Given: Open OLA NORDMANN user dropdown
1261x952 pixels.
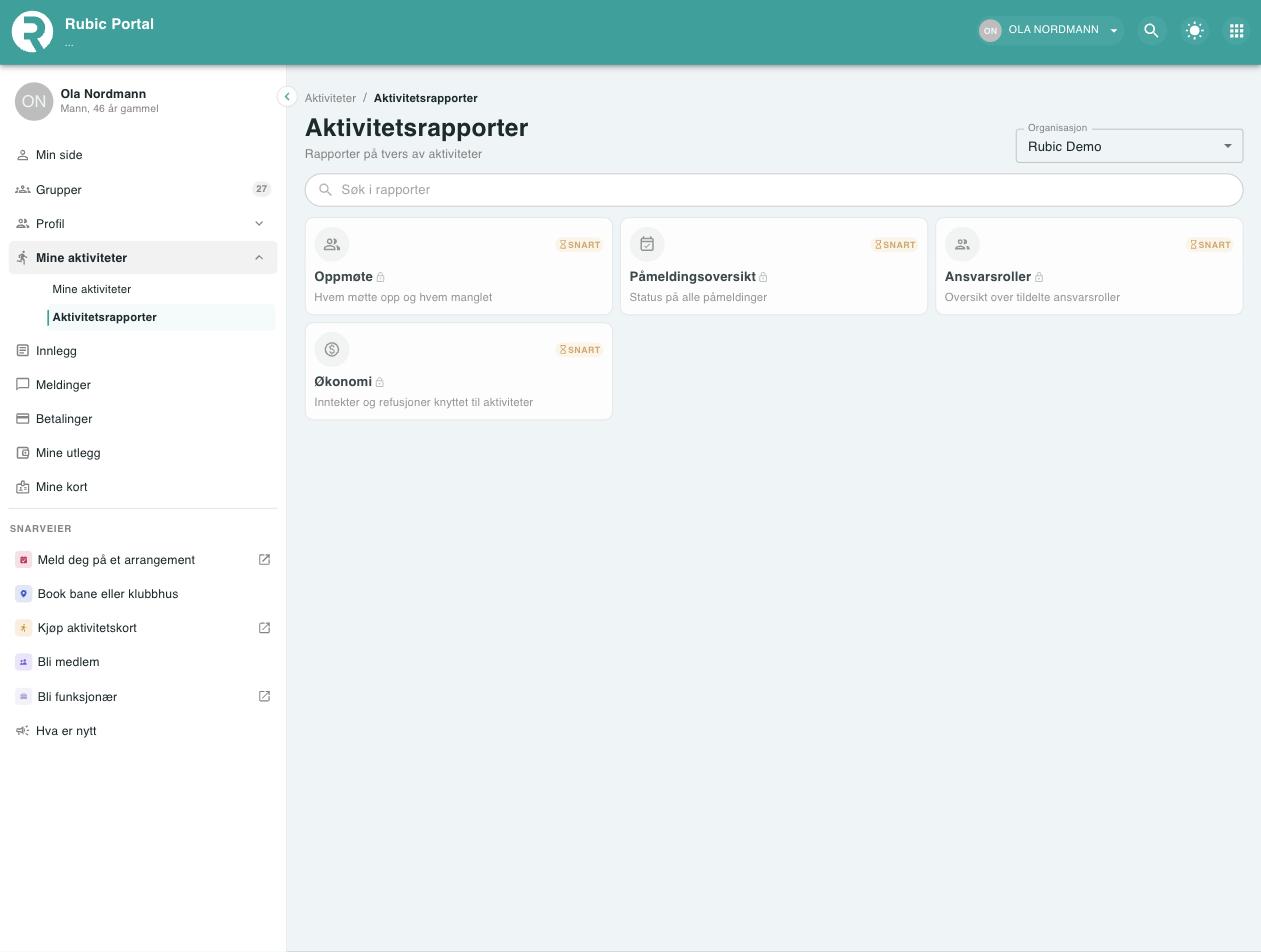Looking at the screenshot, I should click(x=1050, y=30).
